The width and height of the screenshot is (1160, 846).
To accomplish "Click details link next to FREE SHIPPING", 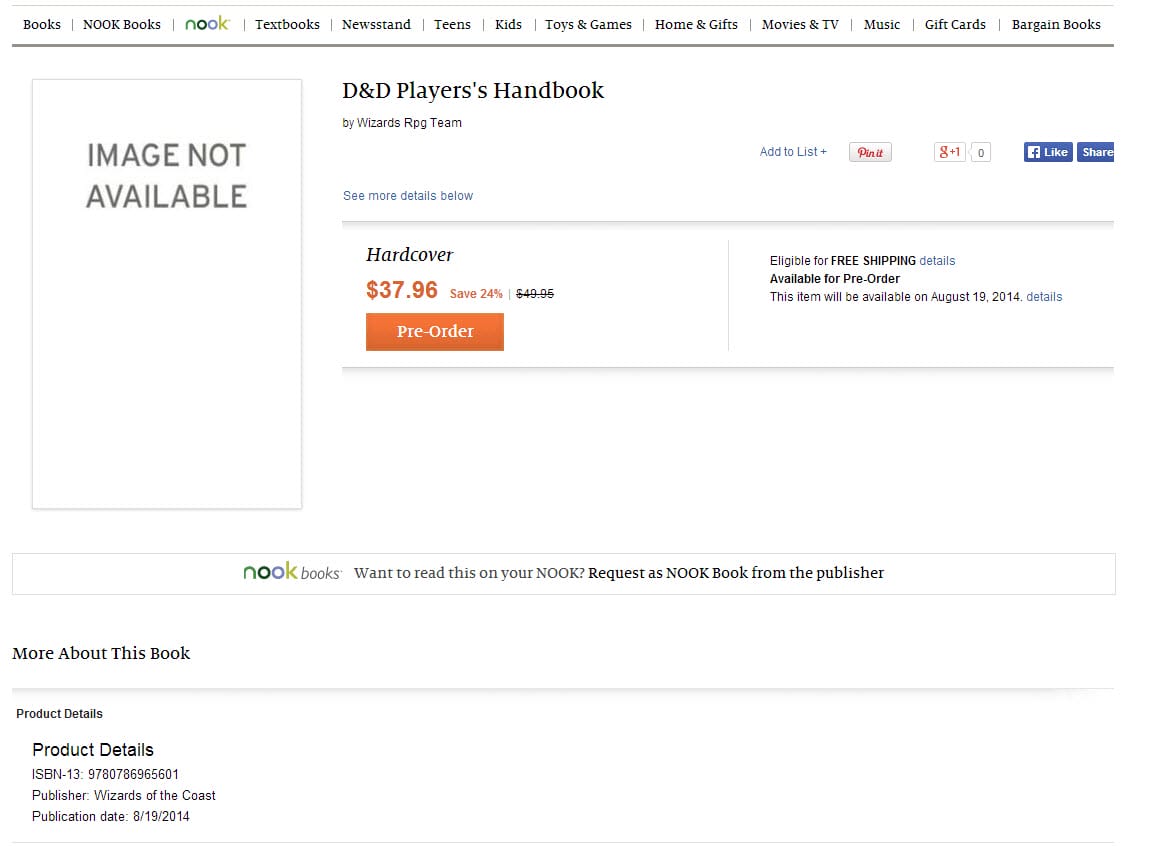I will click(937, 261).
